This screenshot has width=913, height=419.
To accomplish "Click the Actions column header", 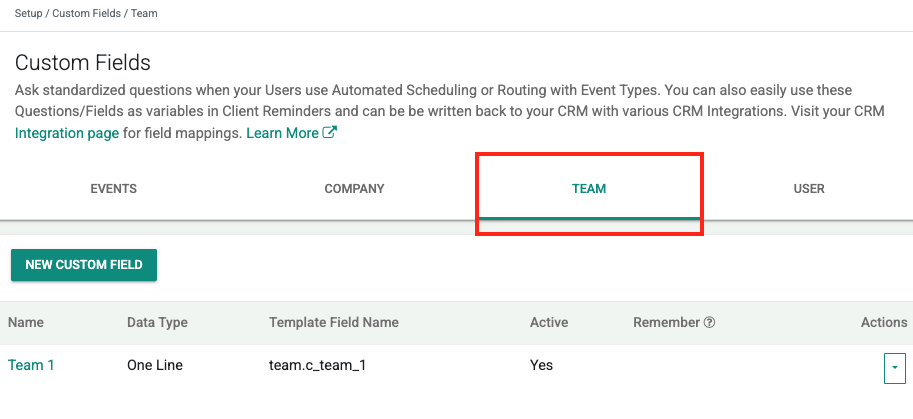I will [884, 322].
